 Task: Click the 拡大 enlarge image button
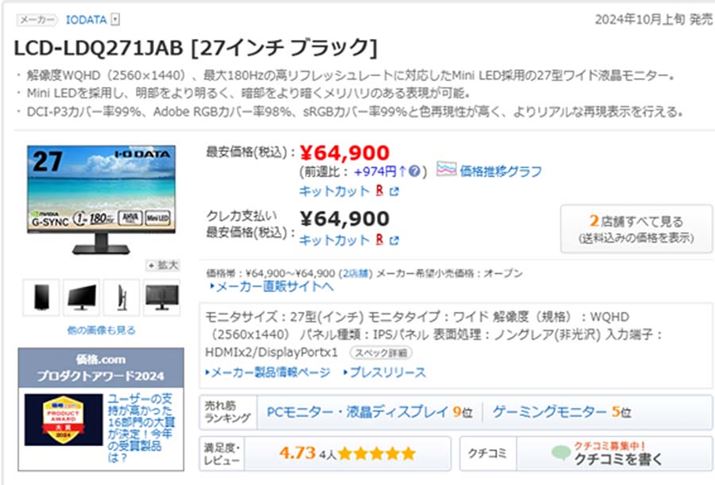pyautogui.click(x=162, y=265)
